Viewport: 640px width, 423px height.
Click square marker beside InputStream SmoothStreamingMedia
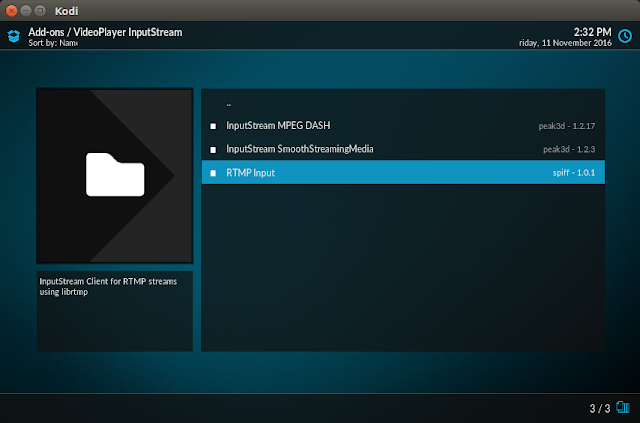point(213,150)
